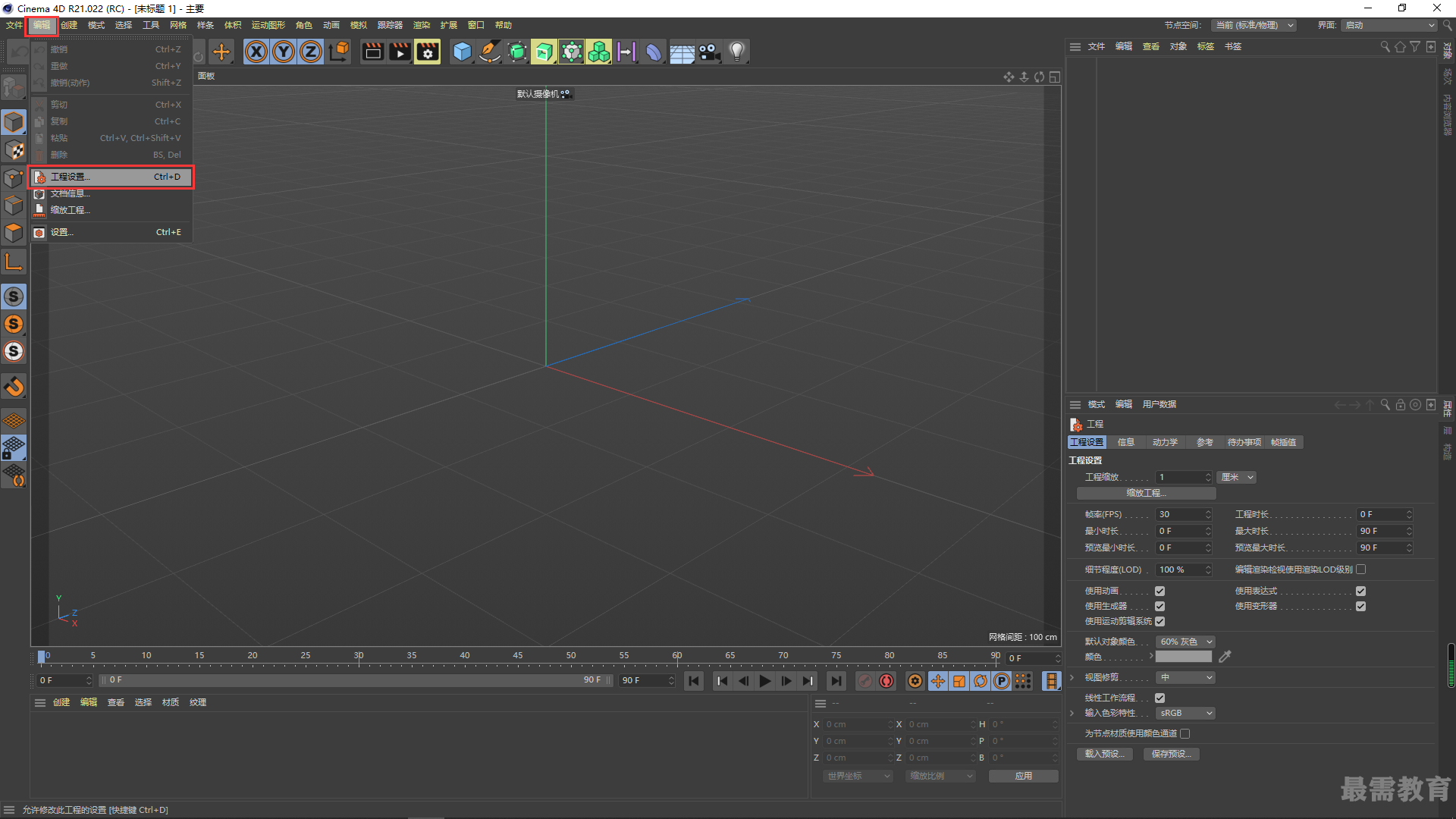Go to timeline start button
The height and width of the screenshot is (819, 1456).
point(694,681)
